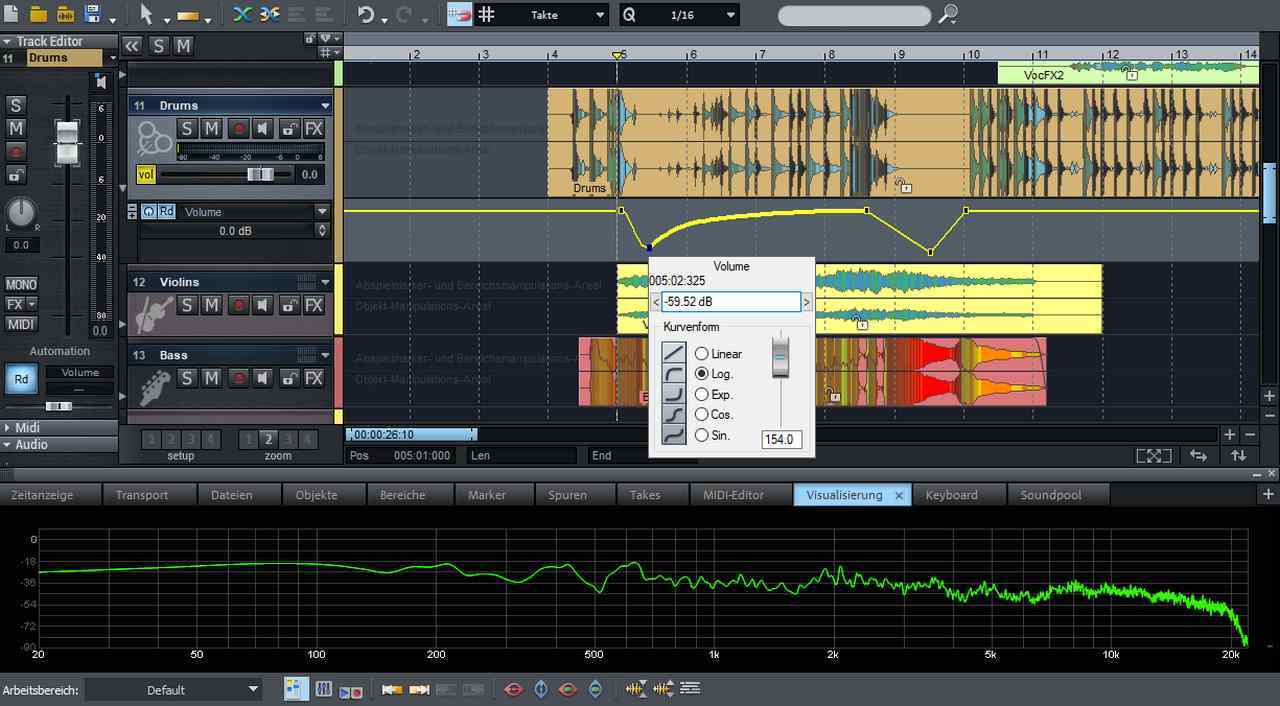Screen dimensions: 1280x706
Task: Open FX for the Violins track
Action: click(314, 305)
